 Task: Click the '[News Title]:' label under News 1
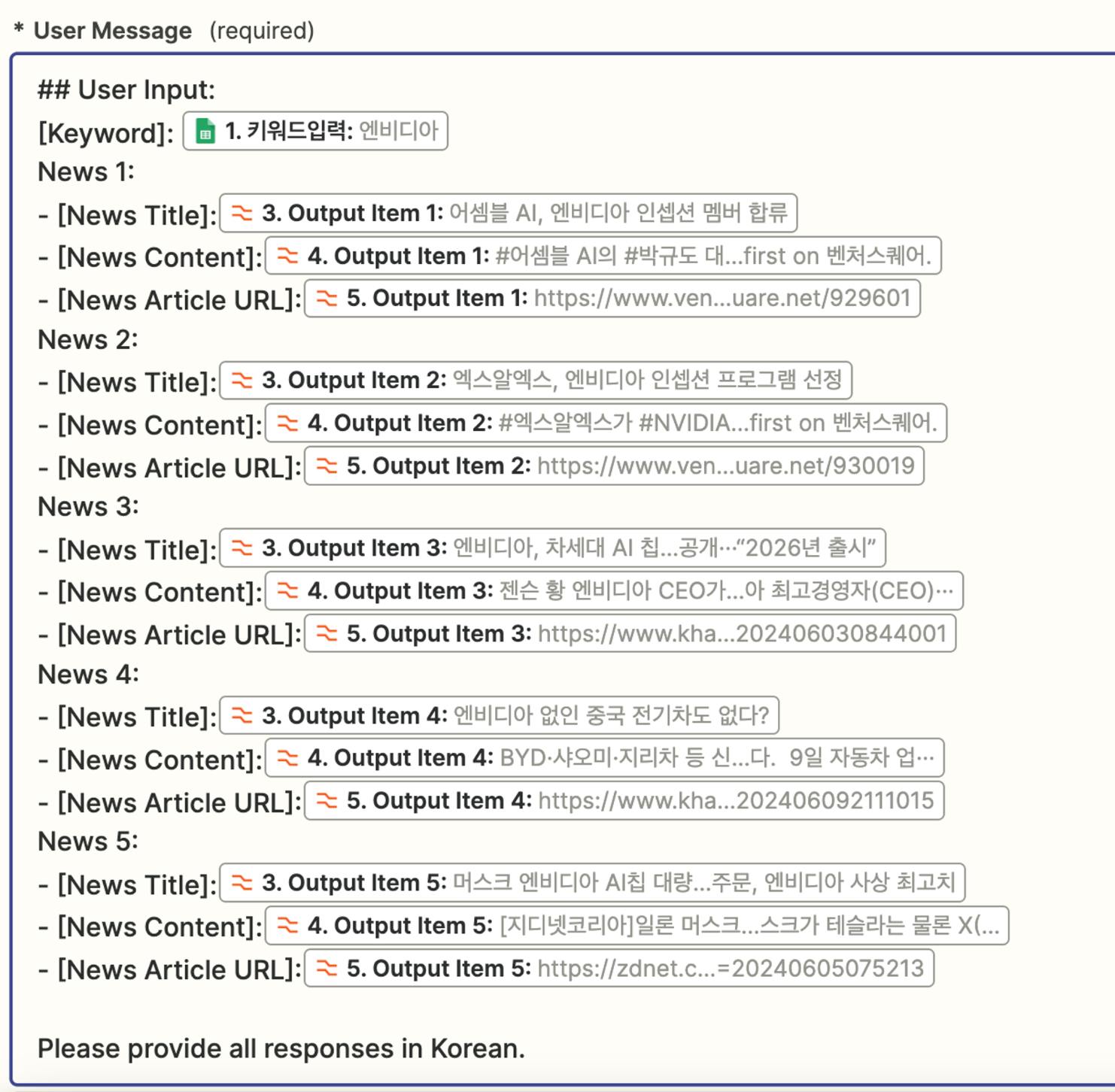click(137, 215)
